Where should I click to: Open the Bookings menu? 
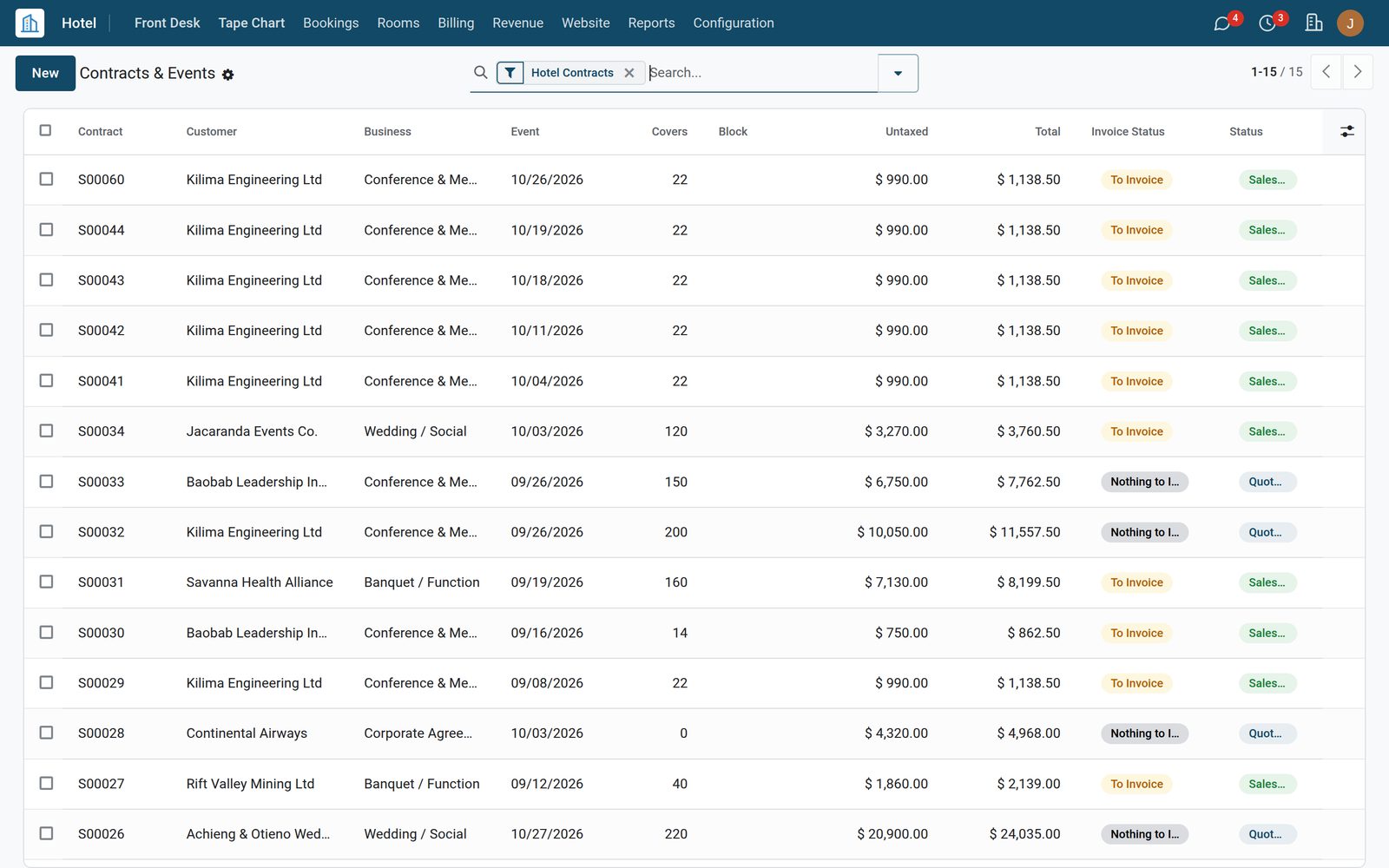[x=331, y=23]
